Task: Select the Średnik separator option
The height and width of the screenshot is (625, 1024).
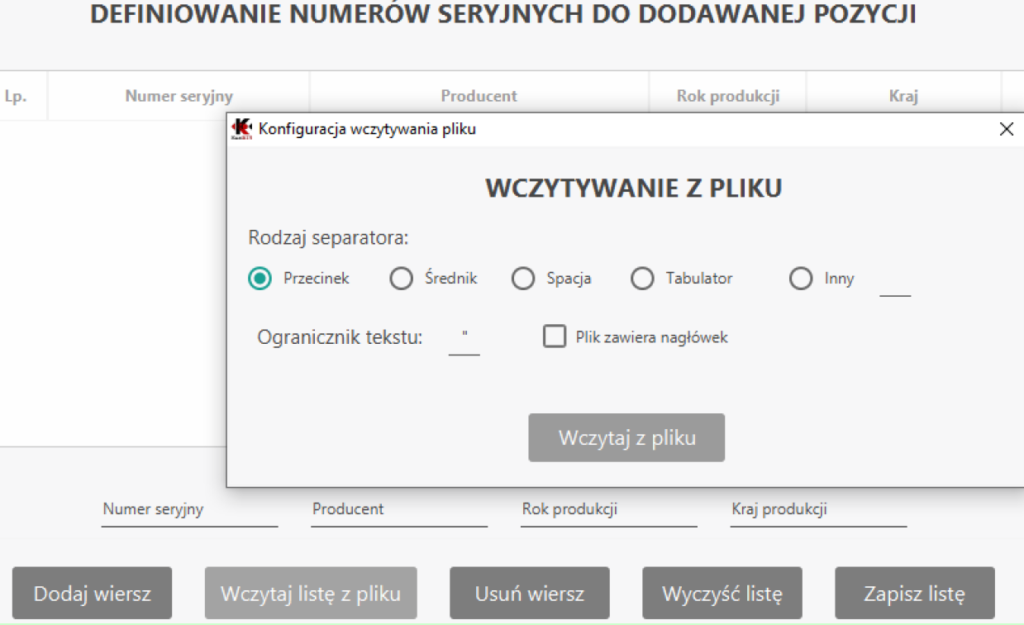Action: point(401,278)
